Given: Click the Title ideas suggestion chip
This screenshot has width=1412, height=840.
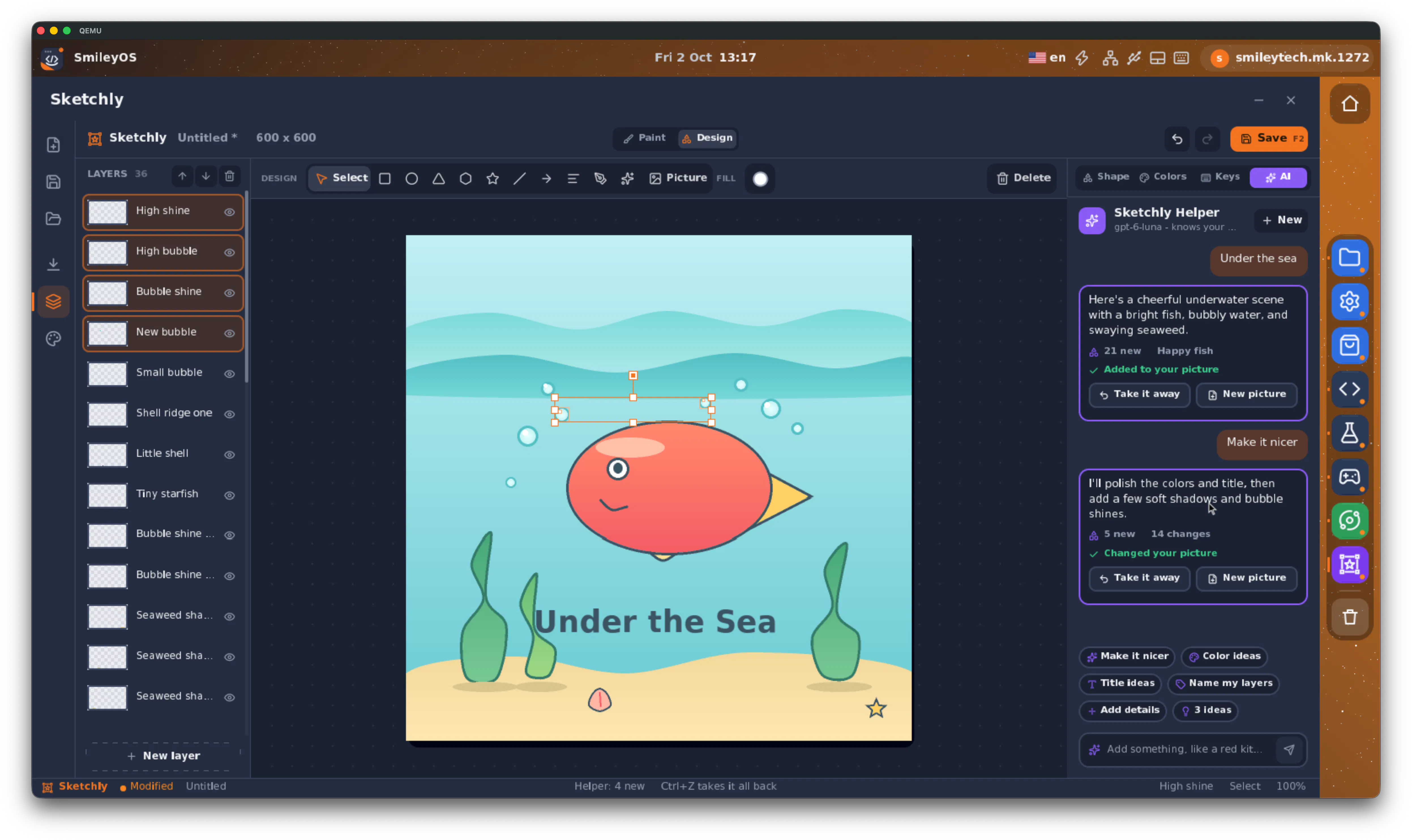Looking at the screenshot, I should (1120, 683).
